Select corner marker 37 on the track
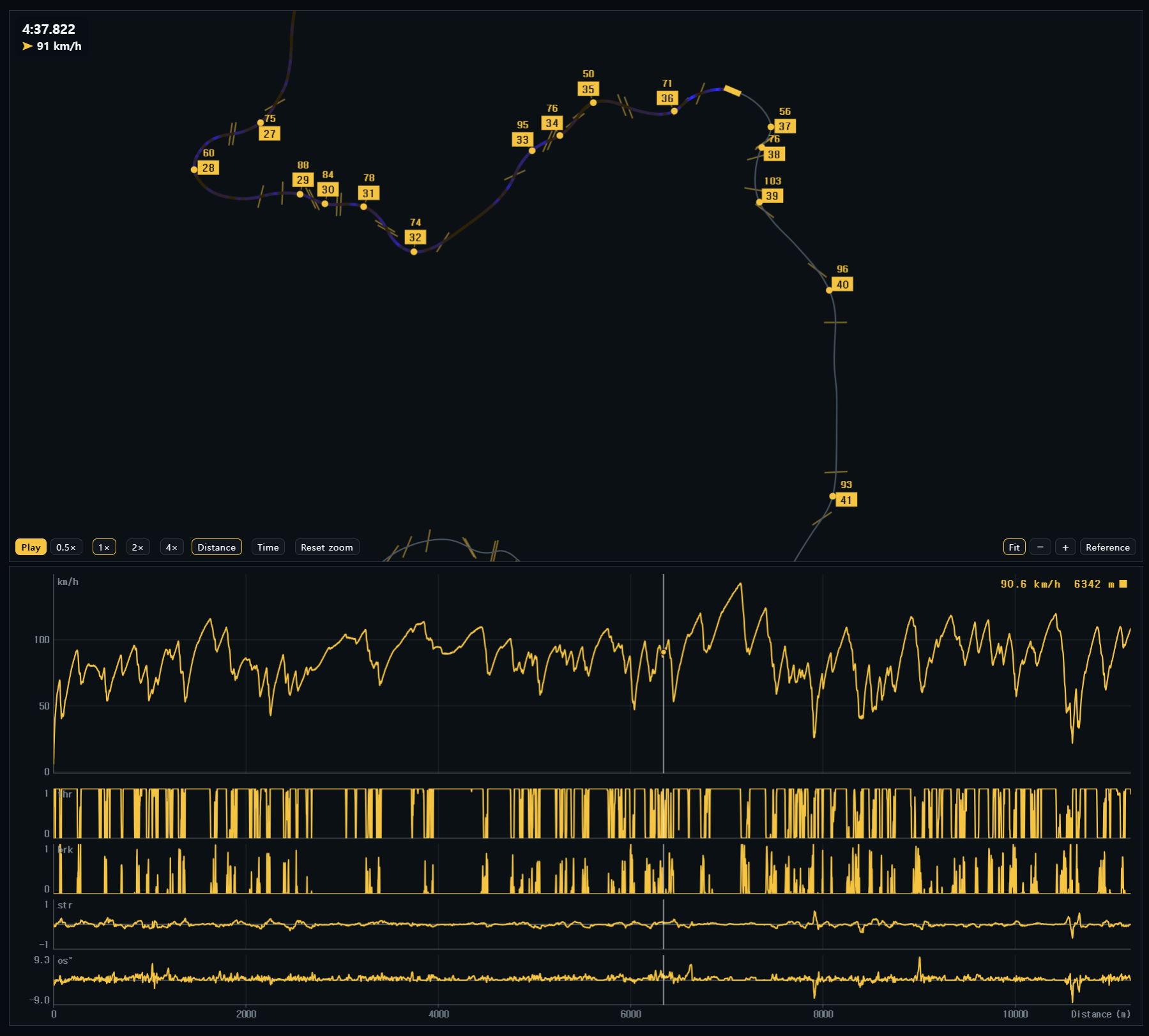 (785, 126)
